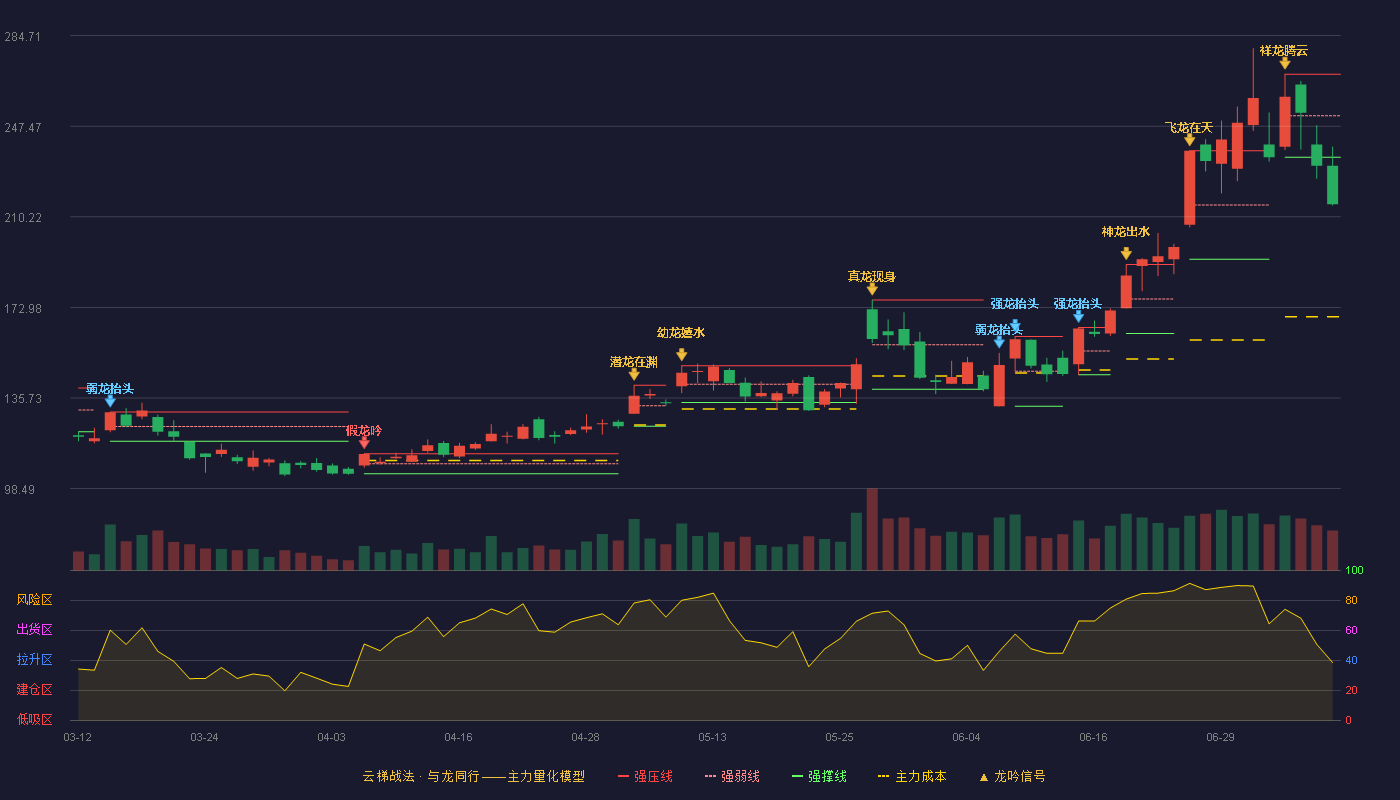Click the yellow arrow under 神龙出水 signal
This screenshot has height=800, width=1400.
tap(1126, 254)
